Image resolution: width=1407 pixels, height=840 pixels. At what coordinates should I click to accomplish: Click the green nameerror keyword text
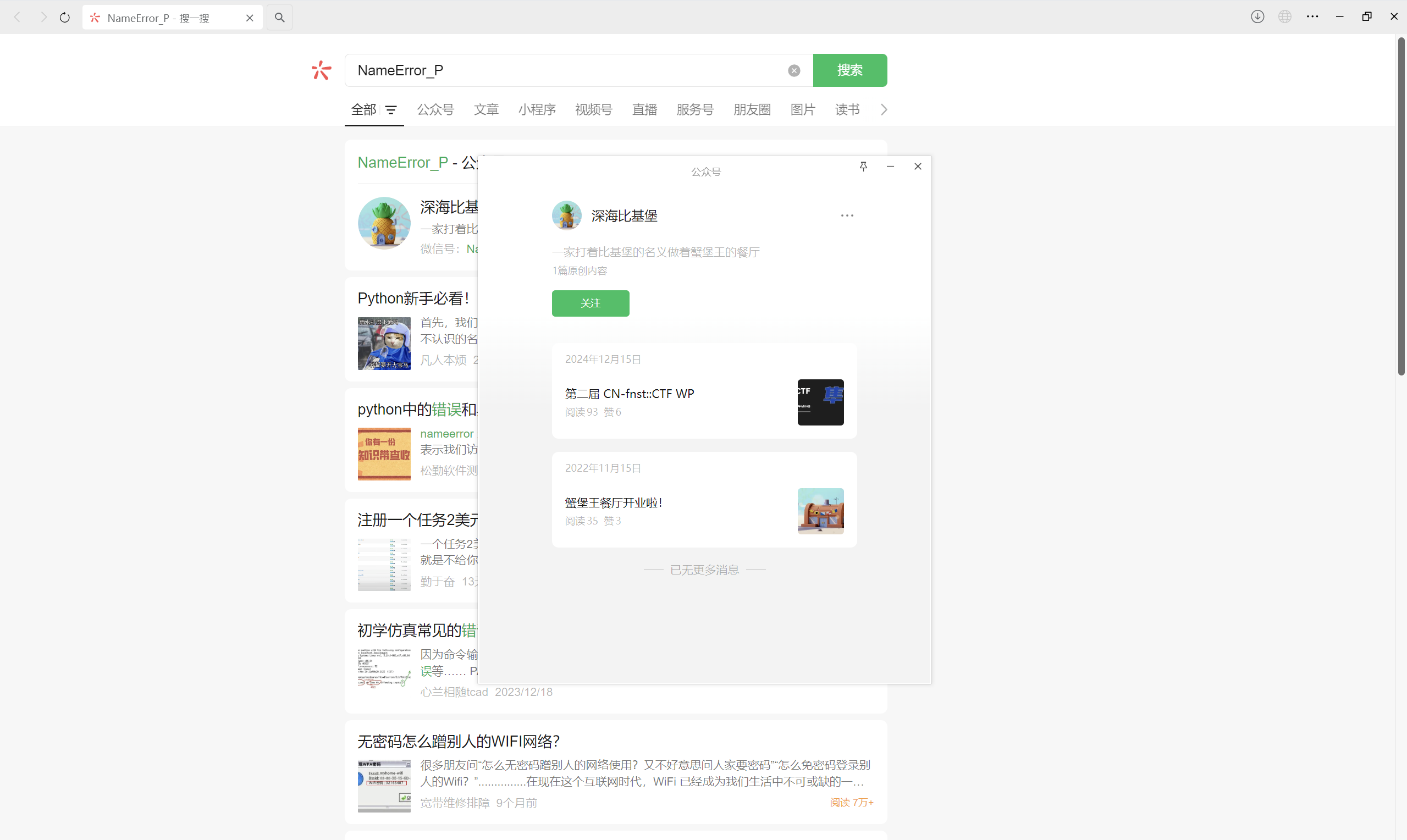[446, 434]
